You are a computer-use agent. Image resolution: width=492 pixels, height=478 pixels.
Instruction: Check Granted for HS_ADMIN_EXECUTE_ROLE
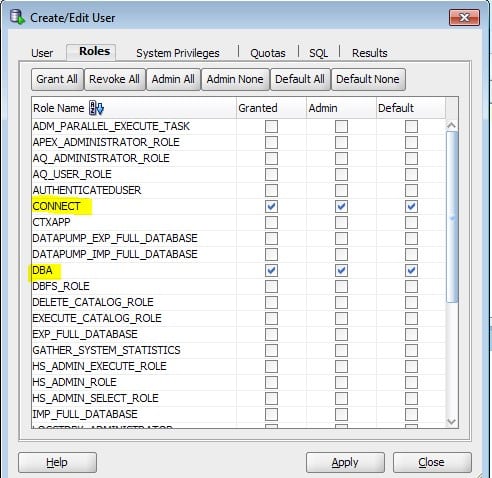(x=271, y=366)
